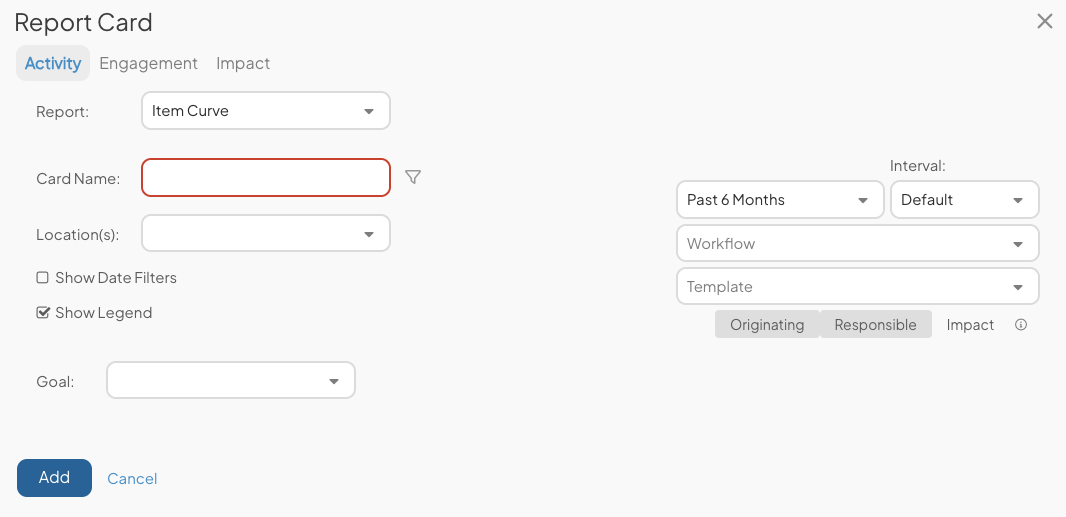Select the Impact toggle beside Responsible

[970, 324]
